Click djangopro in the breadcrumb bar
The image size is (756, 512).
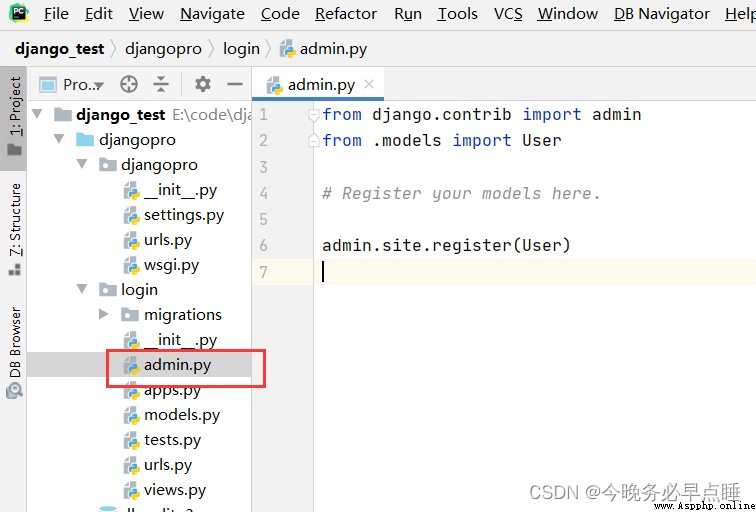(163, 49)
